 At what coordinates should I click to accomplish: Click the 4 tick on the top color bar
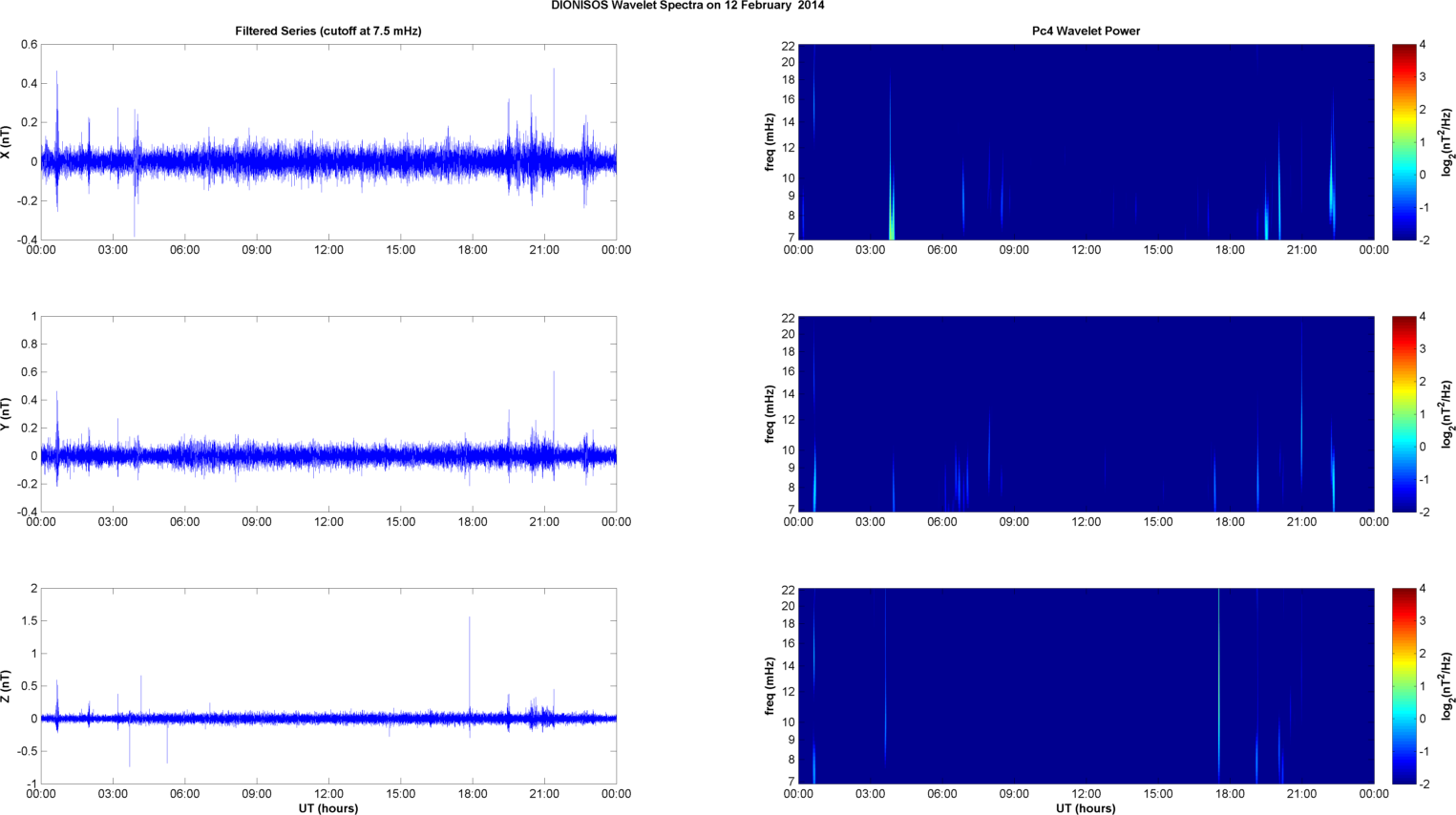[x=1423, y=45]
